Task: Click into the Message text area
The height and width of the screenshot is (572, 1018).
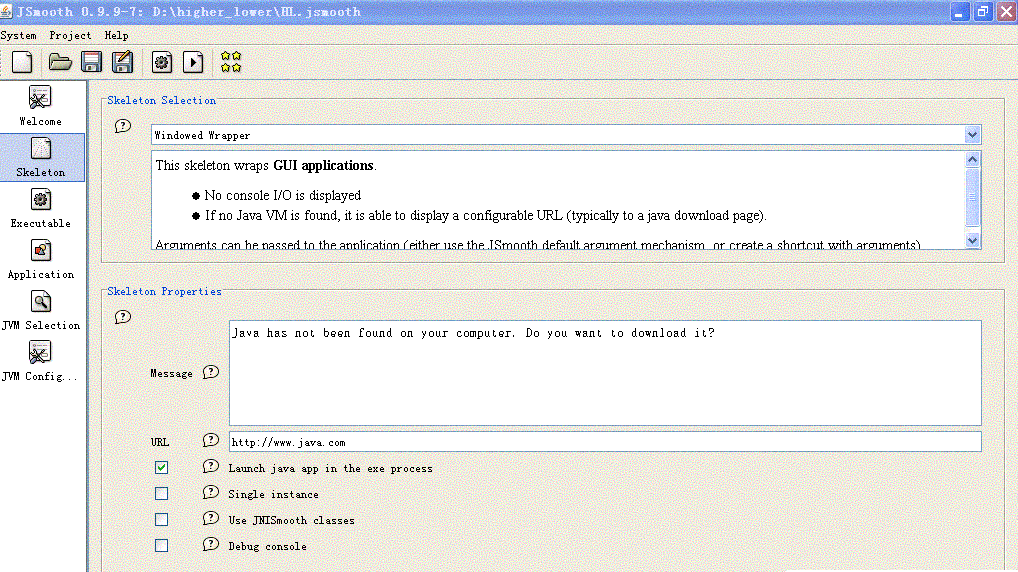Action: click(x=605, y=373)
